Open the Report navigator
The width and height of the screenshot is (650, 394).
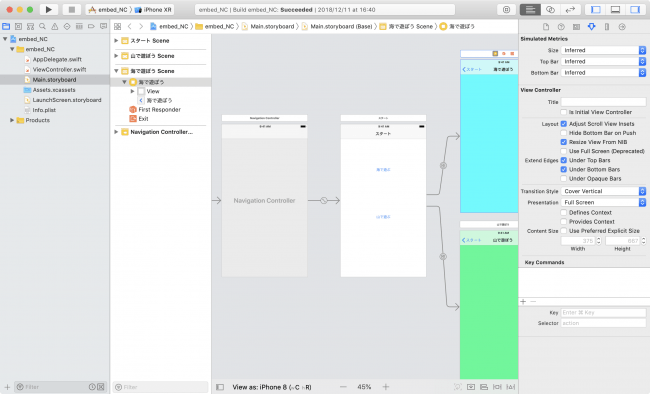pos(103,27)
